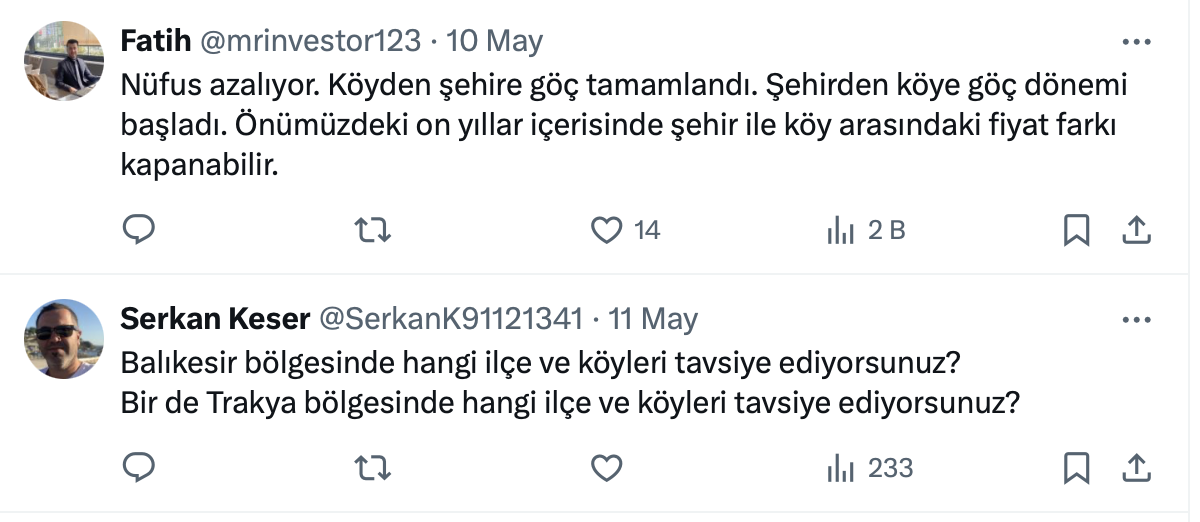Viewport: 1200px width, 522px height.
Task: Like Serkan Keser's reply
Action: 607,467
